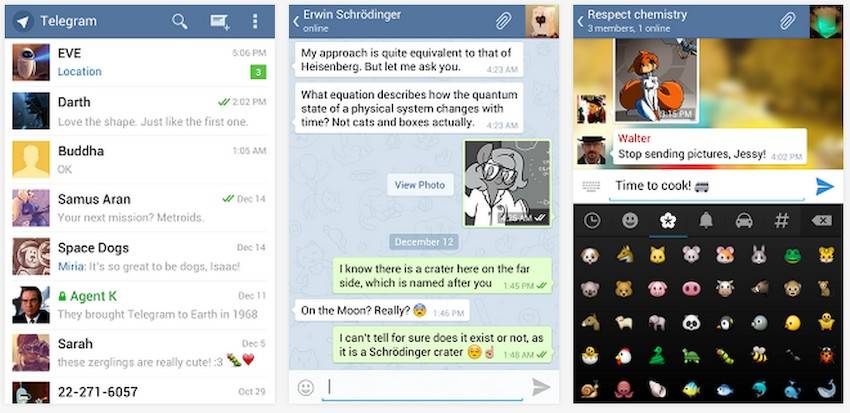Viewport: 850px width, 413px height.
Task: Go back from Respect chemistry group
Action: tap(580, 22)
